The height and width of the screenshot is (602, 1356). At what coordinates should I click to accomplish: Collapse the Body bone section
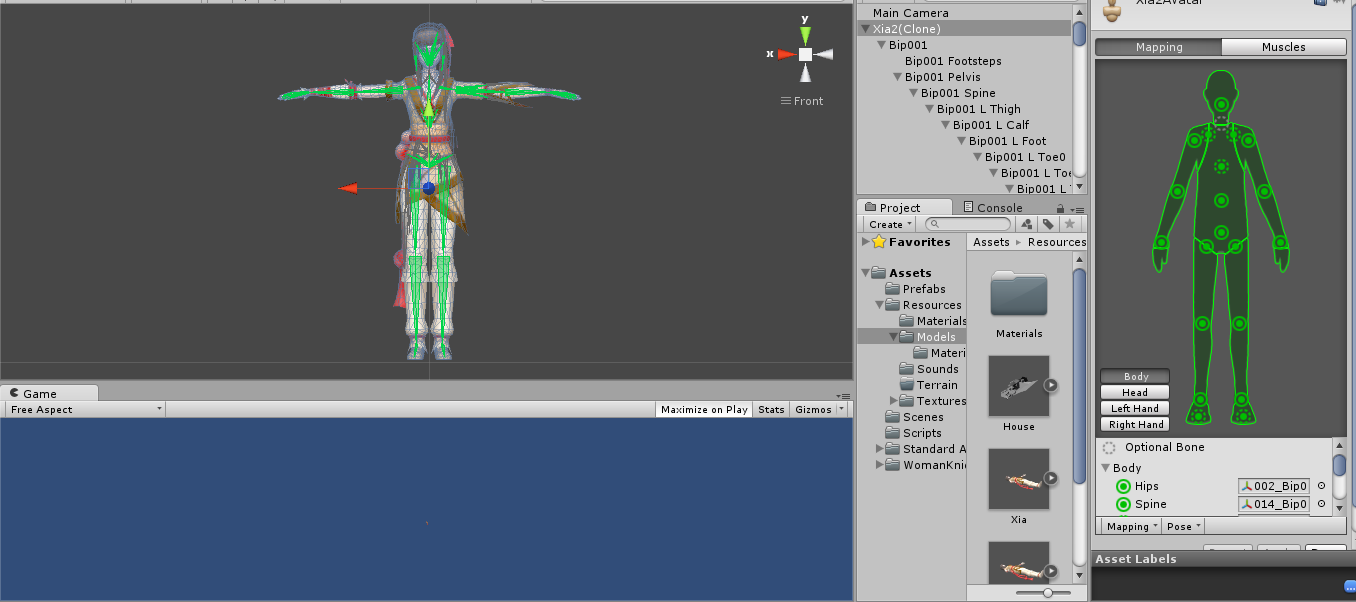coord(1106,468)
